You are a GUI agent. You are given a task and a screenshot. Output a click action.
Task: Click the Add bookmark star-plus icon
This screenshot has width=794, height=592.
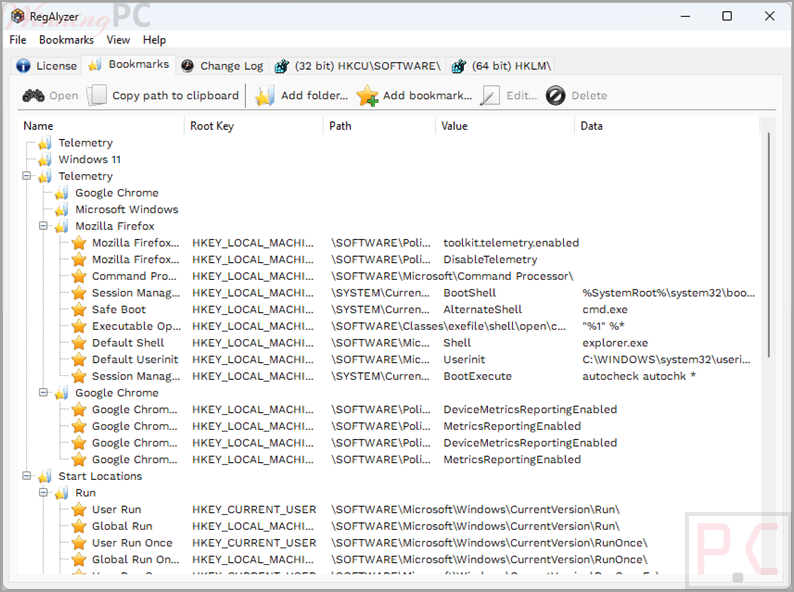(367, 95)
